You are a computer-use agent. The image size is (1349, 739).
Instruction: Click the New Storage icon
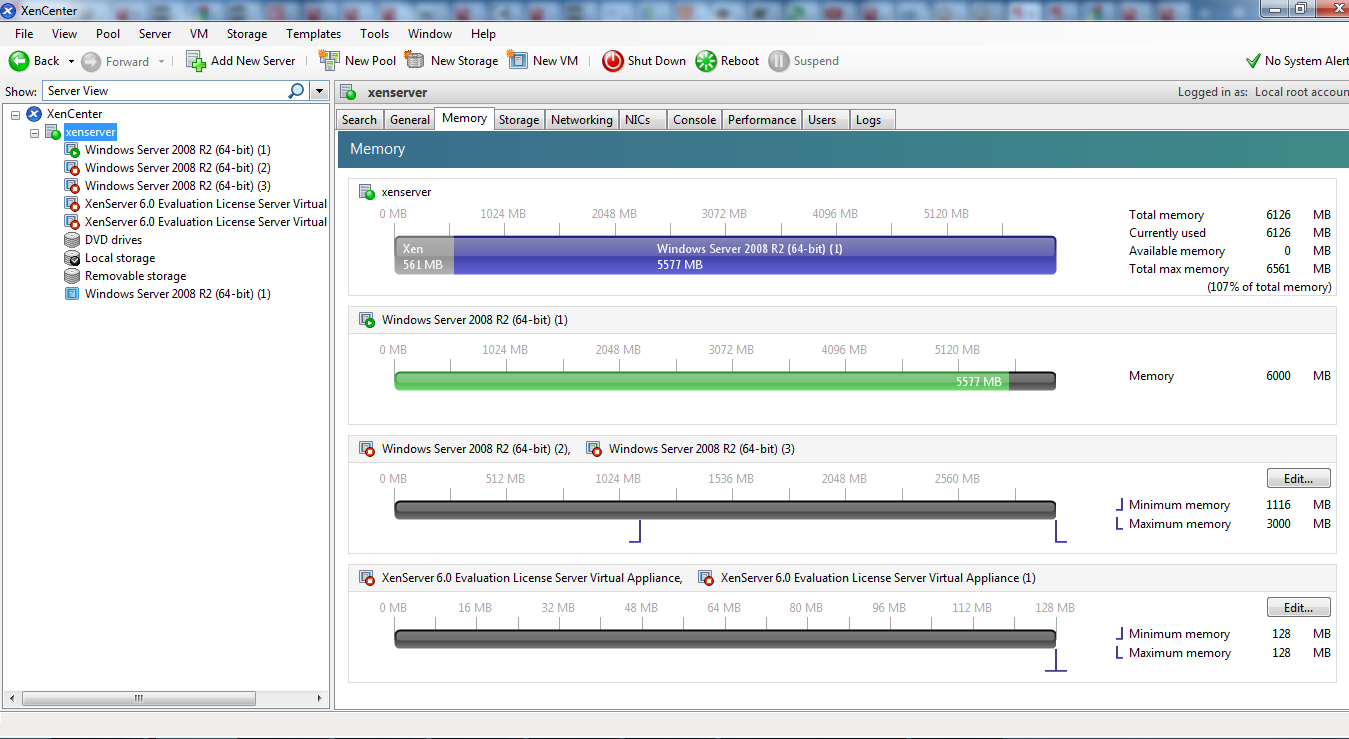coord(415,60)
